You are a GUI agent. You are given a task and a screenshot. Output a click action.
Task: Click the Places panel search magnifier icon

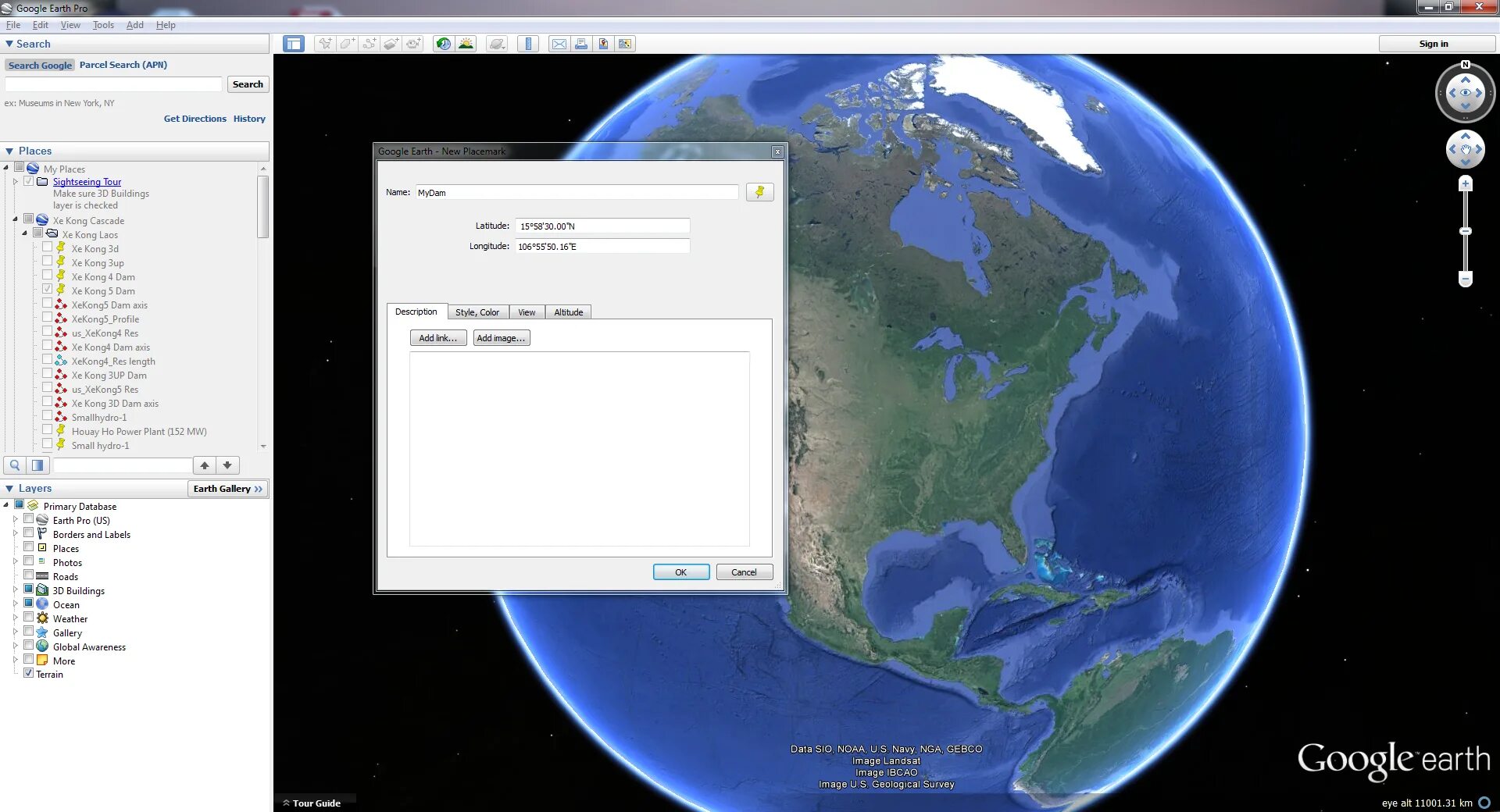(x=15, y=465)
